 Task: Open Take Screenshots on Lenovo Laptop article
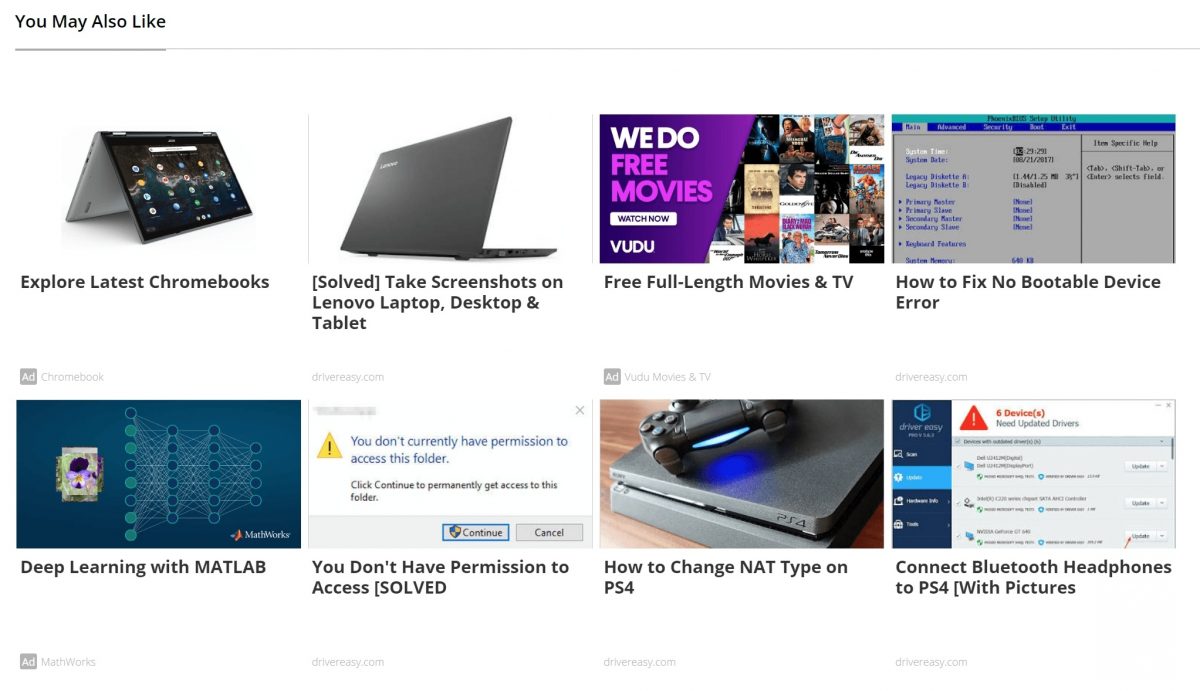click(438, 302)
